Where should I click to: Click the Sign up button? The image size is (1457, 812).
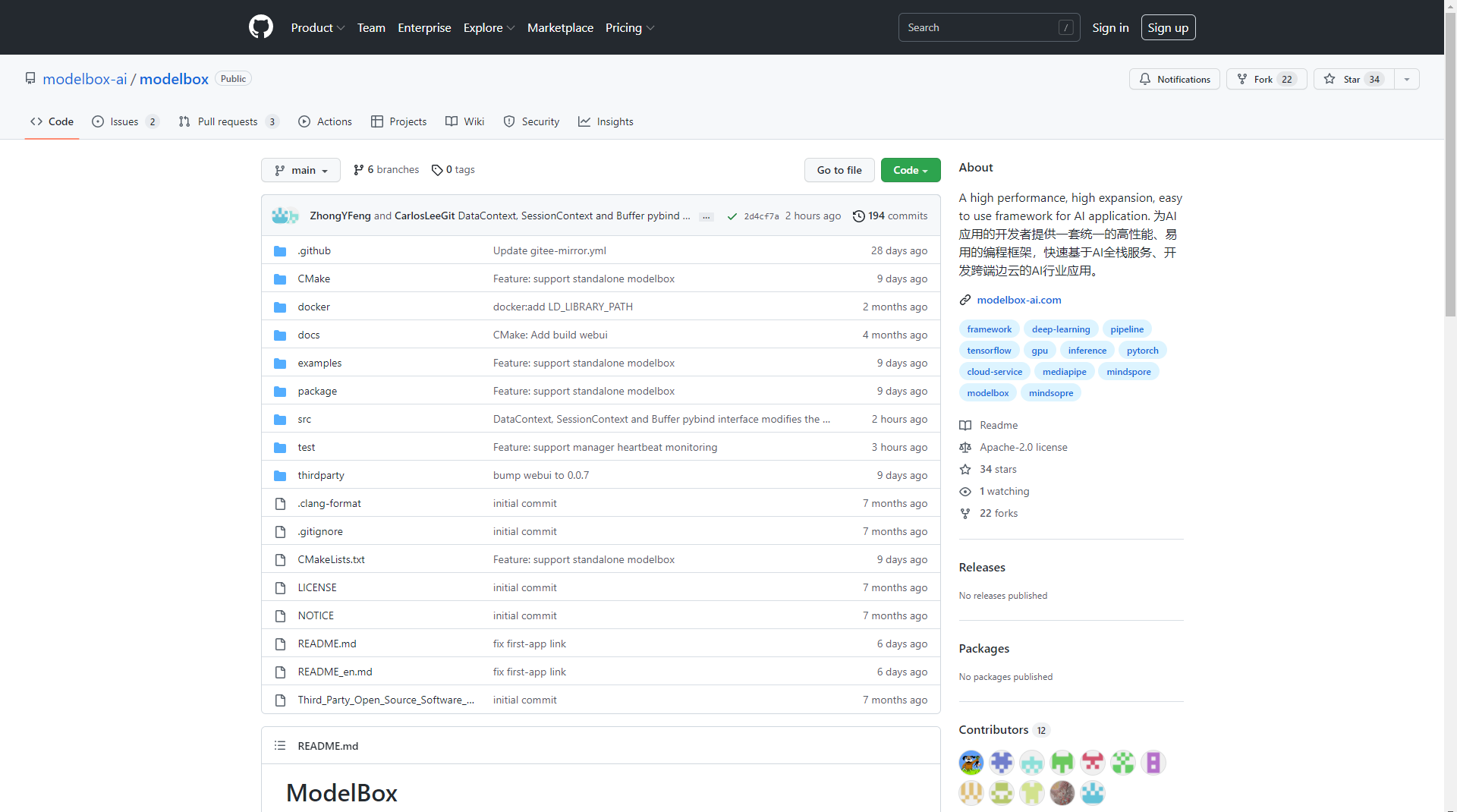pyautogui.click(x=1168, y=27)
